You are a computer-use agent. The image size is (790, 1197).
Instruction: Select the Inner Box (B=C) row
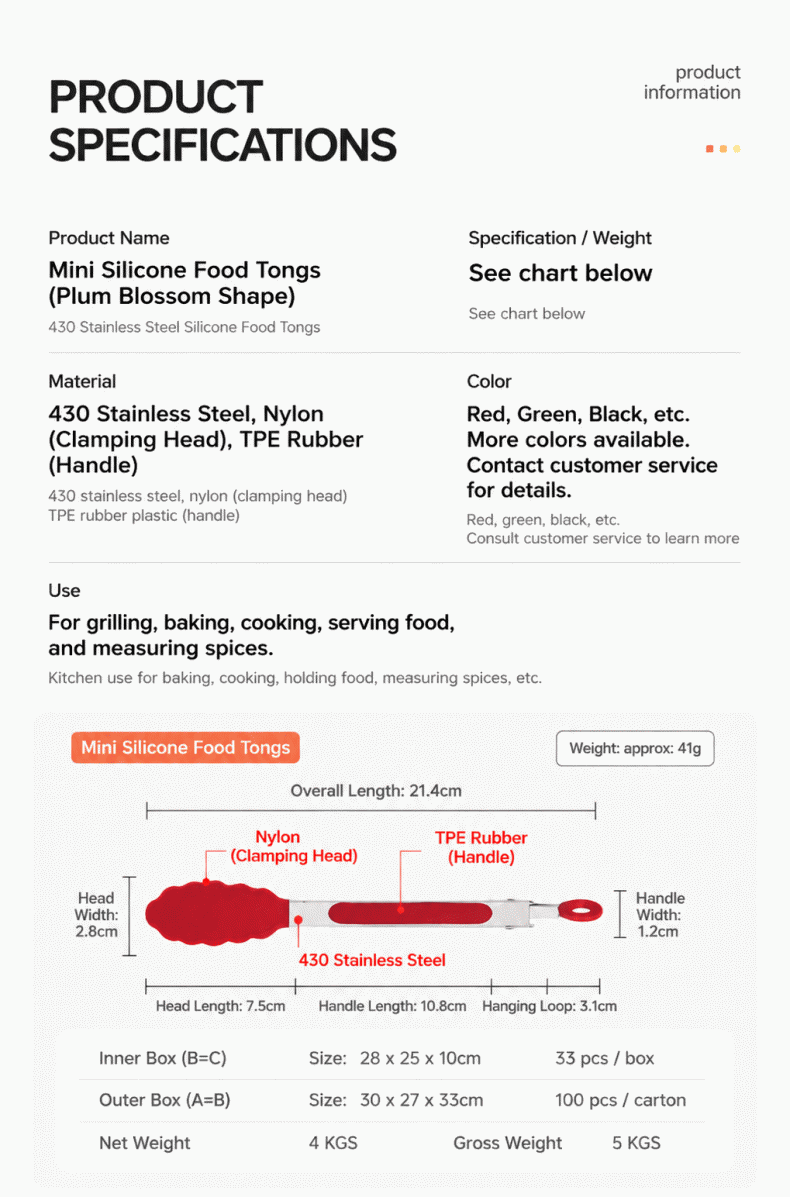[392, 1058]
